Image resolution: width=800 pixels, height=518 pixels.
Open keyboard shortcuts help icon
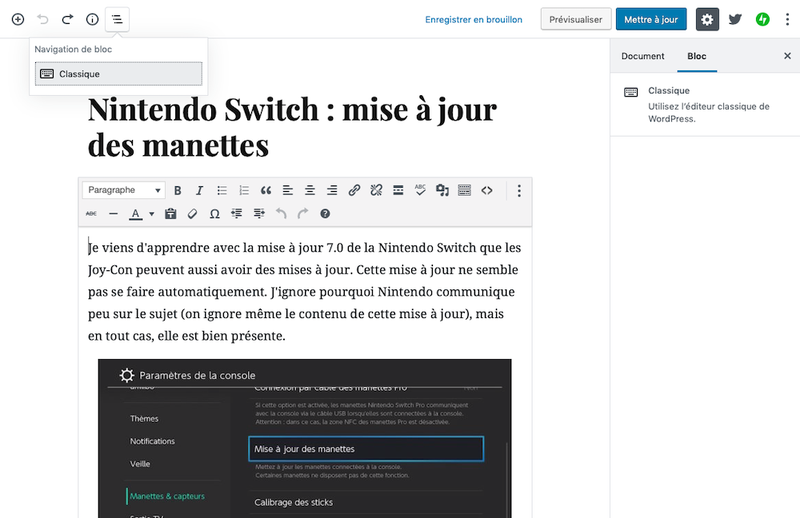325,213
